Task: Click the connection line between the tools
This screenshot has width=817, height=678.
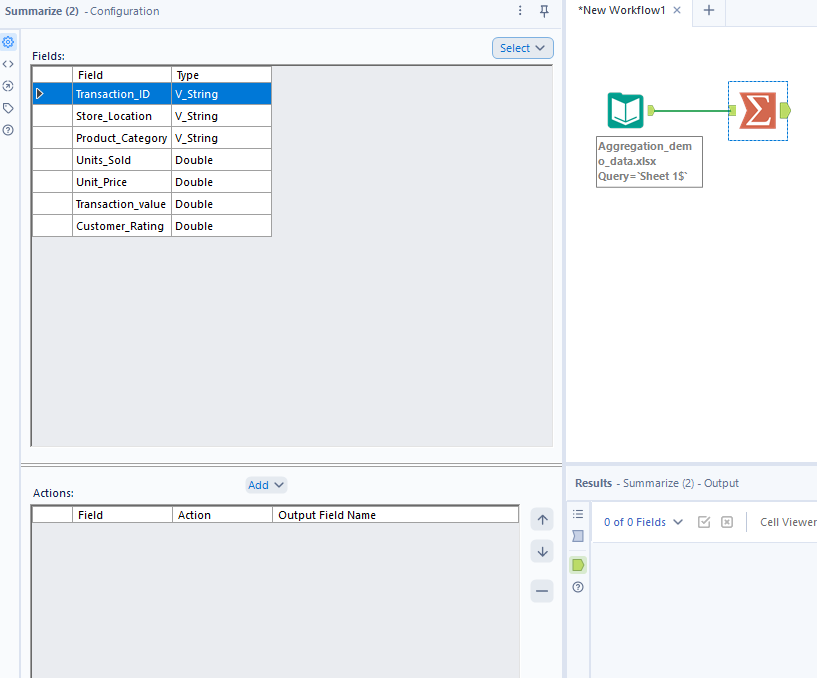Action: pos(692,110)
